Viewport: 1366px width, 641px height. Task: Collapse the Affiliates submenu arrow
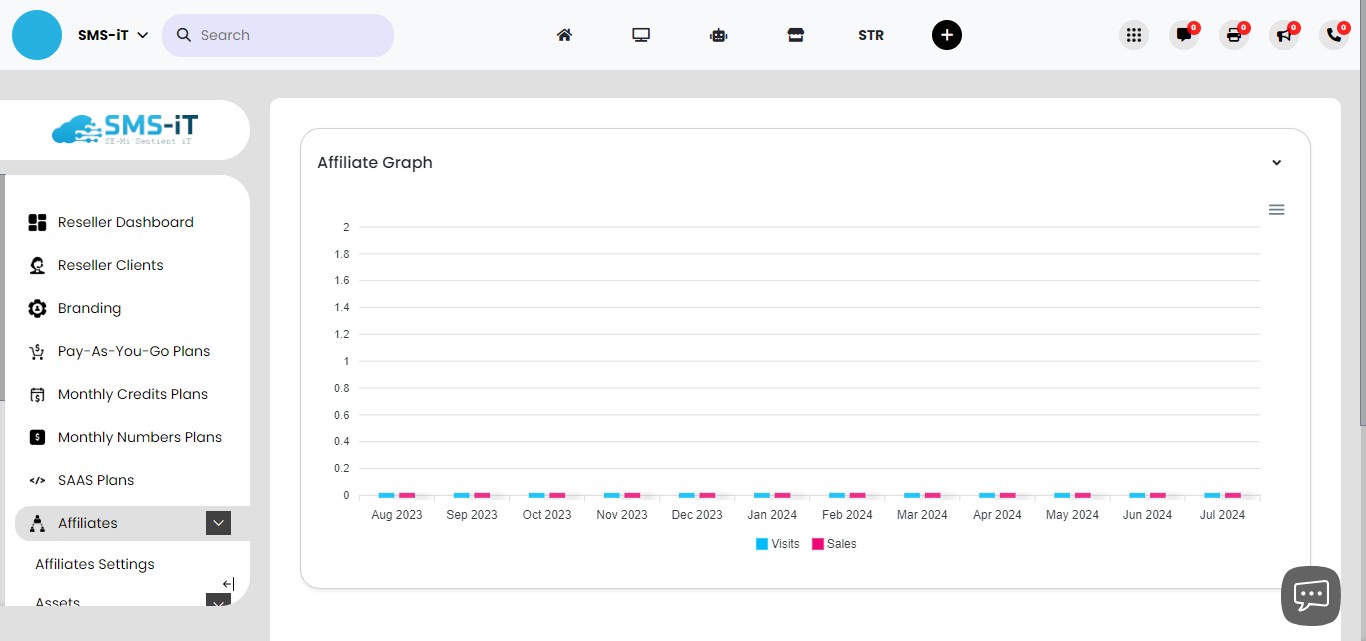tap(218, 523)
